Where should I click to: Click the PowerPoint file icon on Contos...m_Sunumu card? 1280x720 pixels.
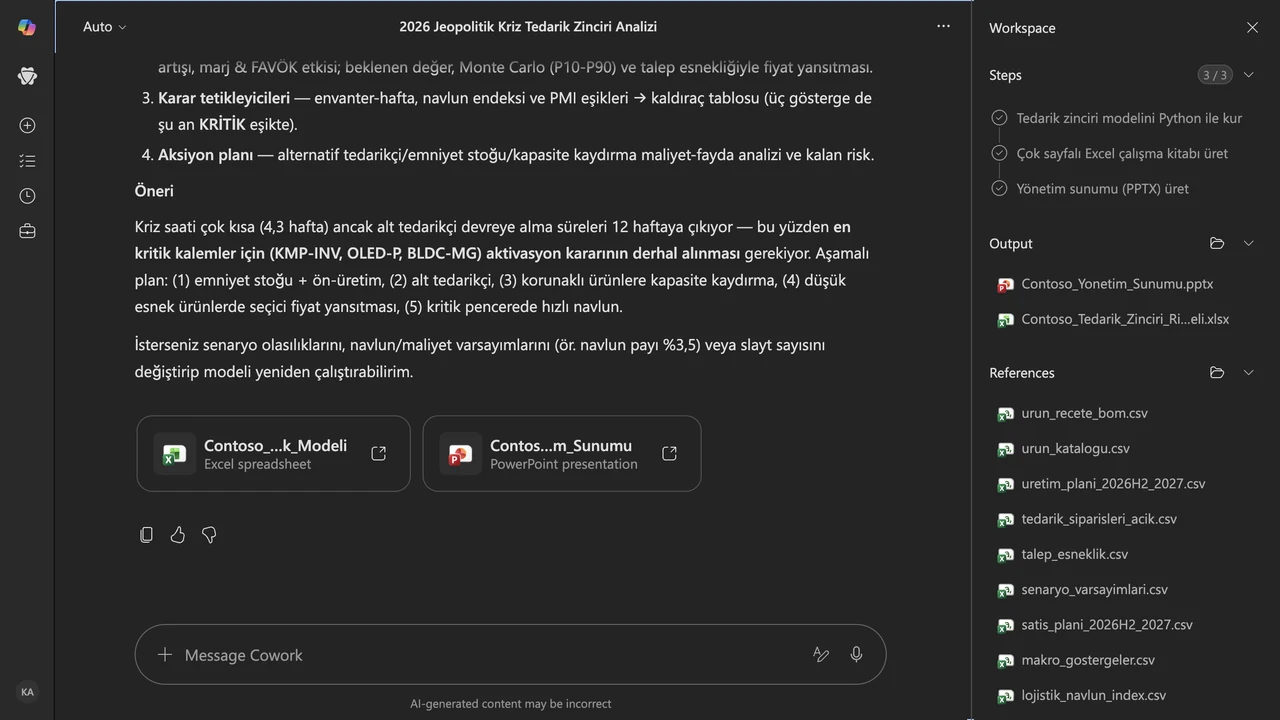pyautogui.click(x=460, y=453)
